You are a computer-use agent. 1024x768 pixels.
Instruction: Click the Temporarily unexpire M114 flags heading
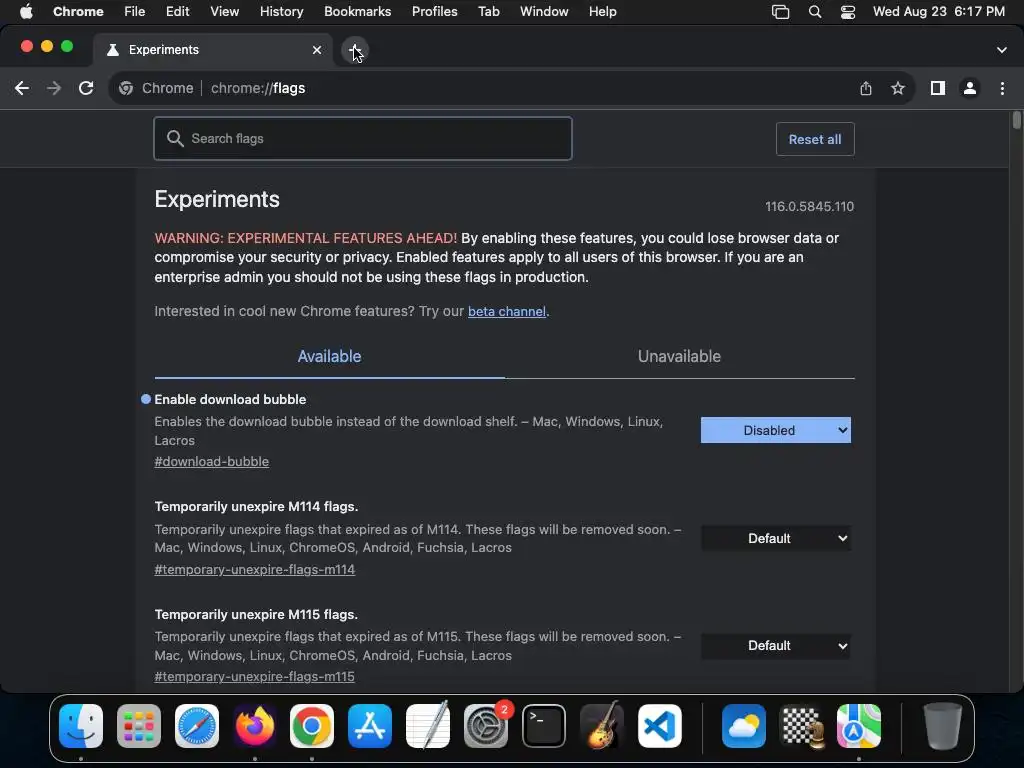pos(256,507)
